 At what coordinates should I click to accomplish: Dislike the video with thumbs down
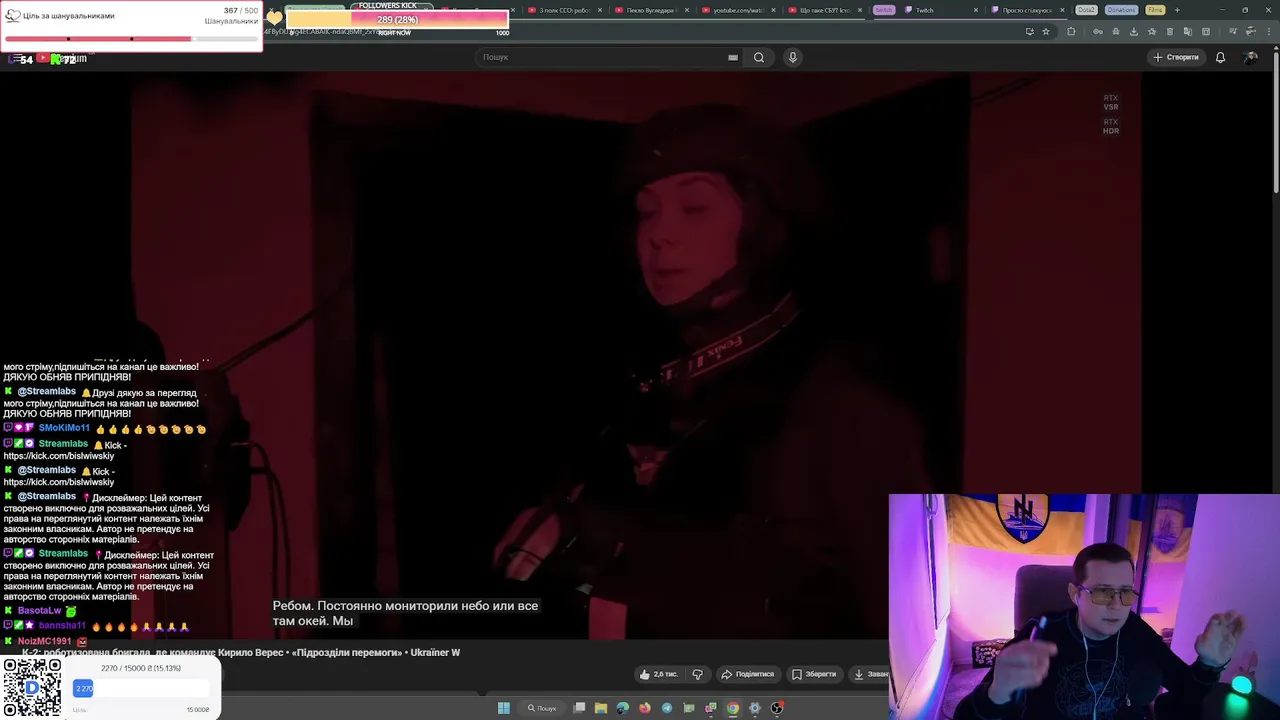(x=698, y=674)
